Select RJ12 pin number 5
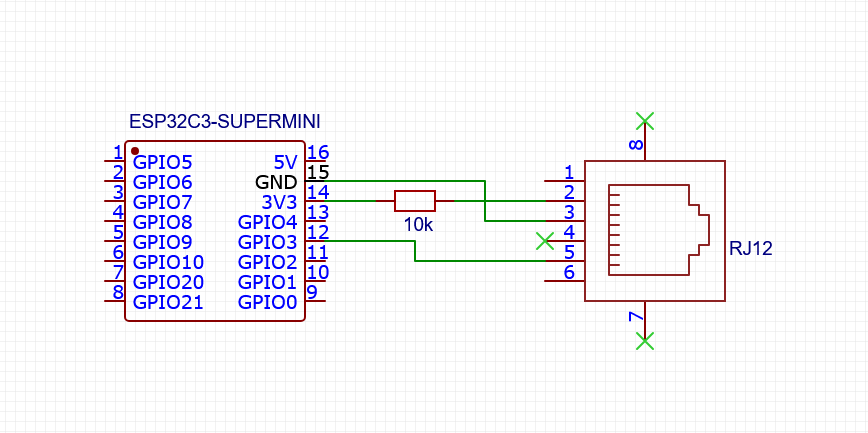This screenshot has height=433, width=868. coord(569,252)
